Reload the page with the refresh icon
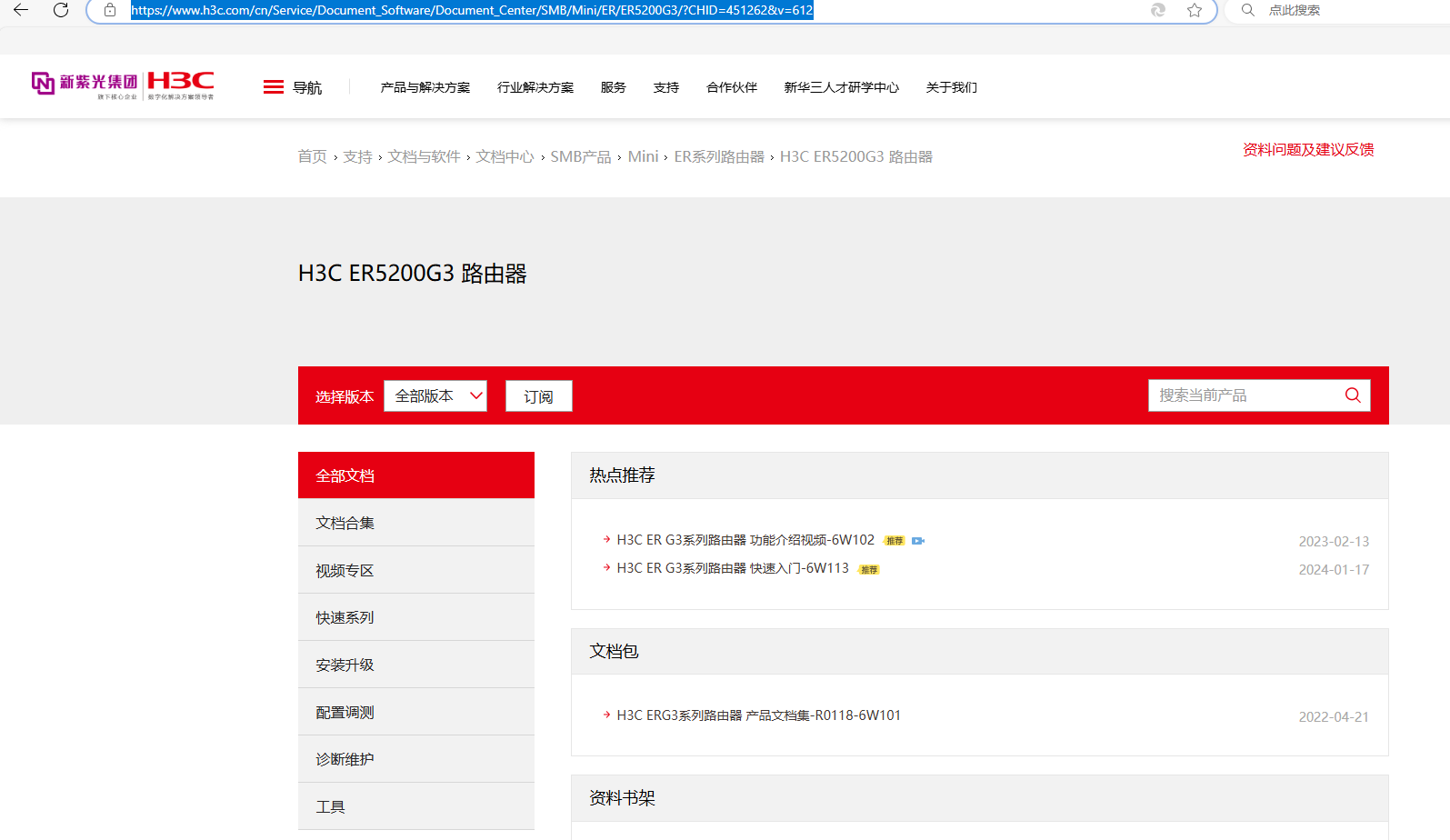 pyautogui.click(x=61, y=10)
